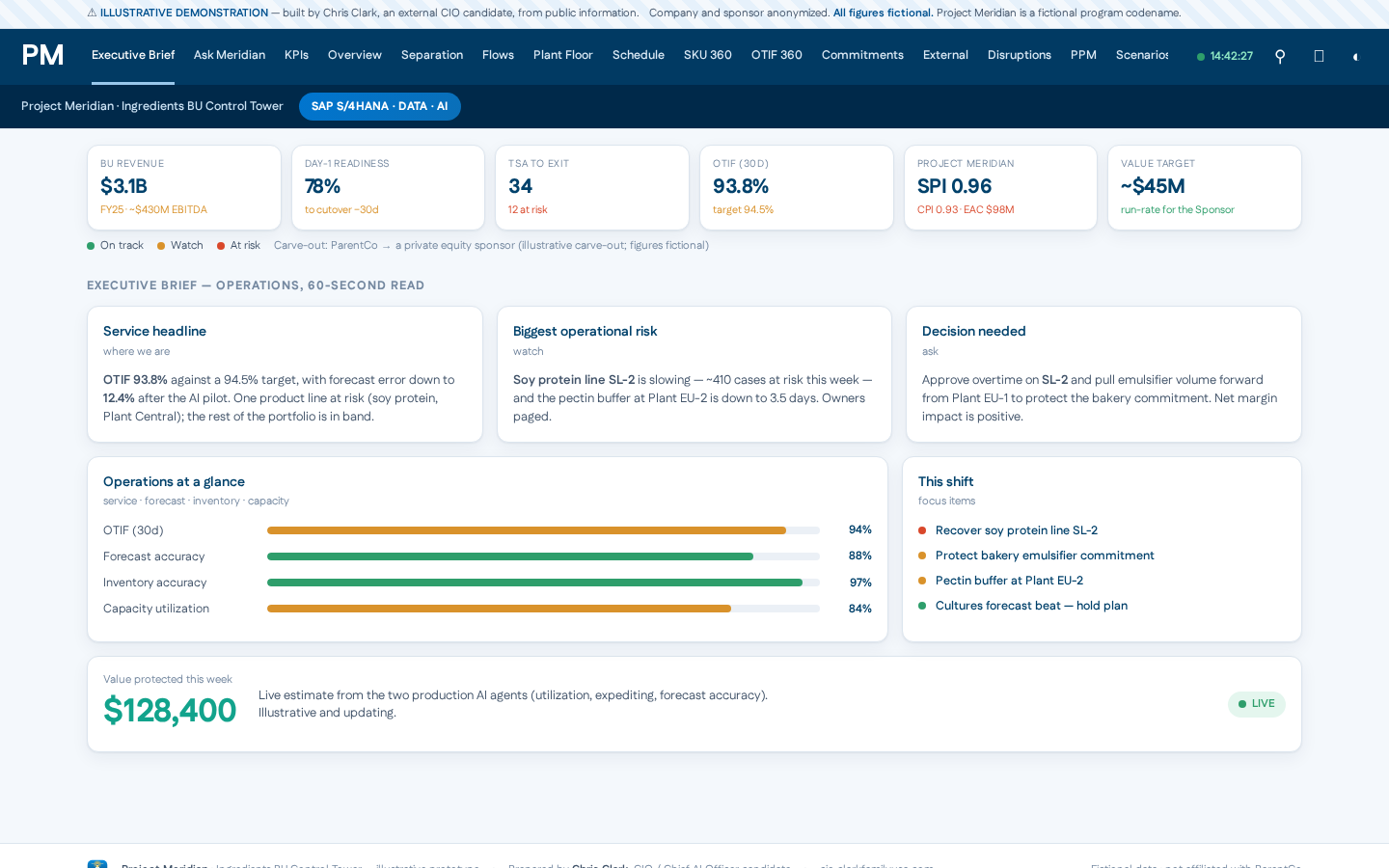Click the OTIF (30d) progress bar
The height and width of the screenshot is (868, 1389).
coord(543,530)
